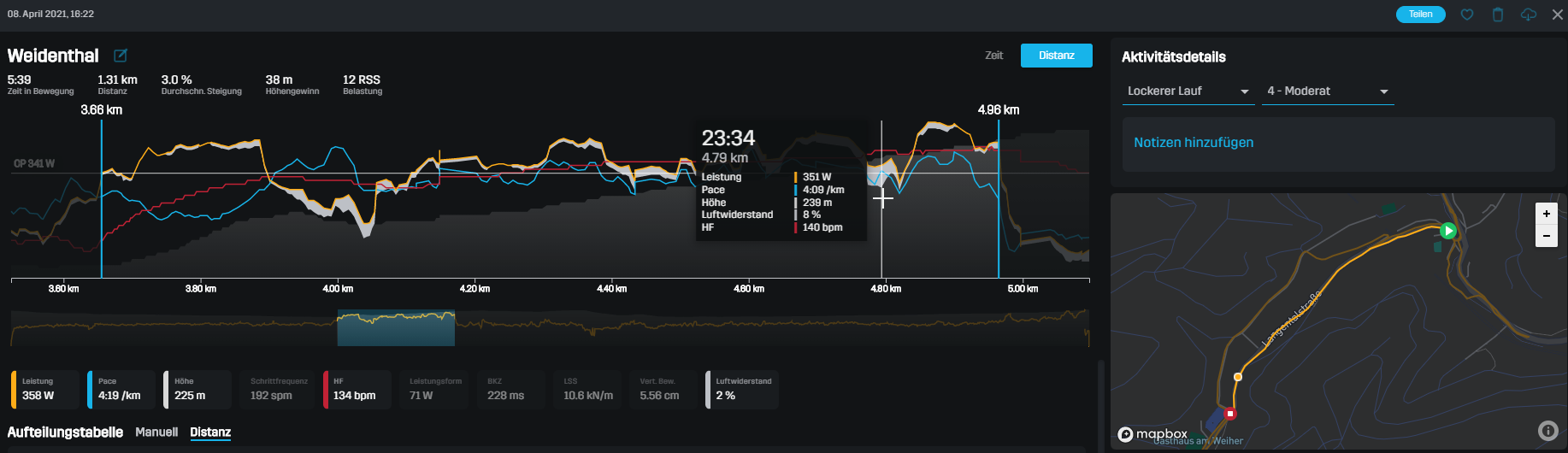Open the Lockerer Lauf run type dropdown

coord(1188,91)
